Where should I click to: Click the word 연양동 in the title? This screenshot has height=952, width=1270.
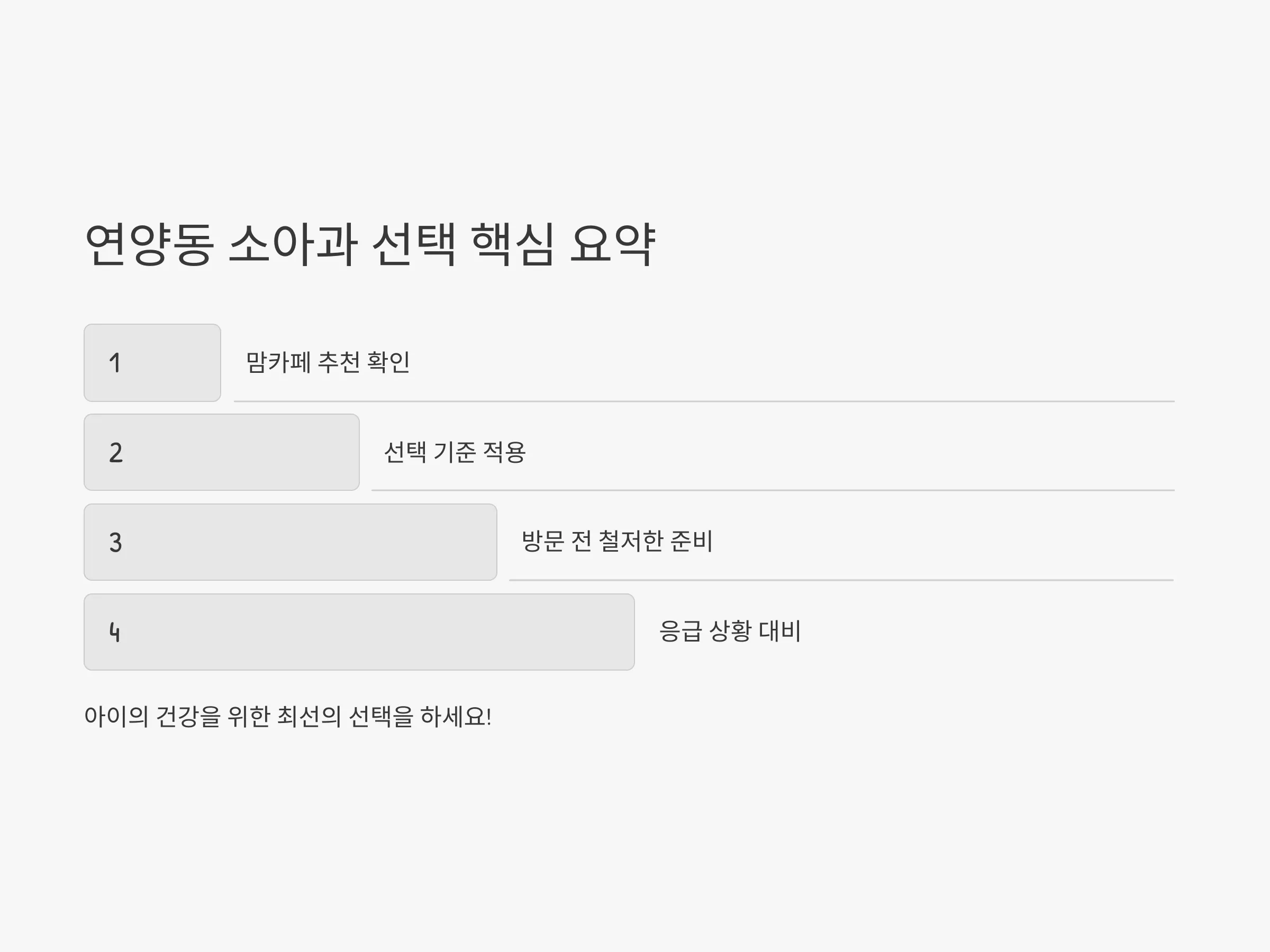pyautogui.click(x=149, y=244)
